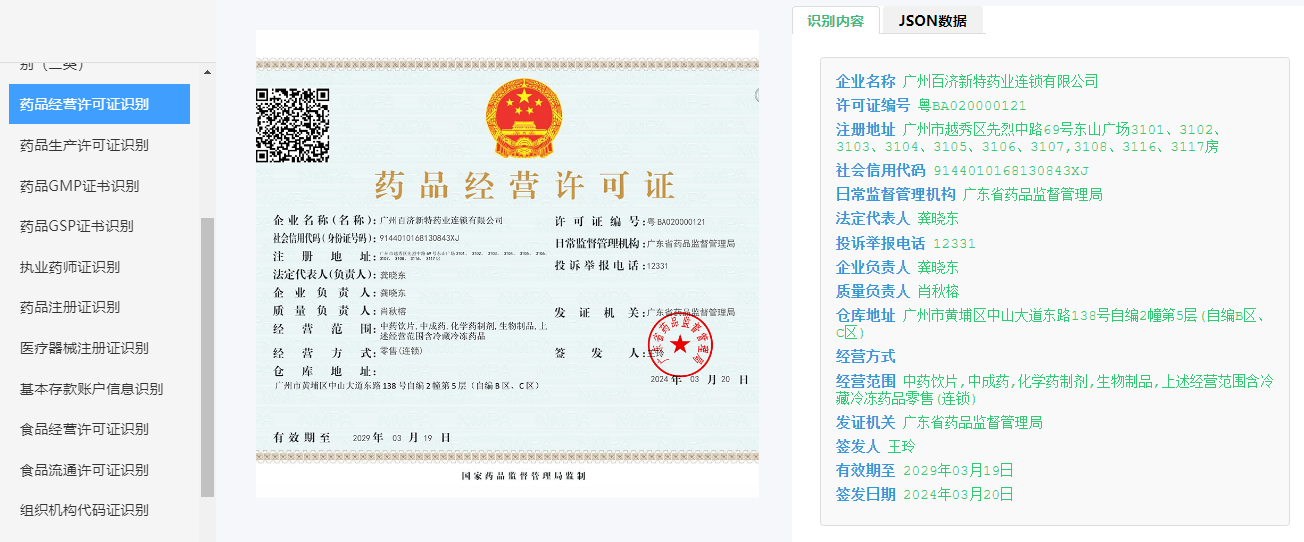Image resolution: width=1304 pixels, height=542 pixels.
Task: Switch to the 识别内容 tab
Action: coord(835,20)
